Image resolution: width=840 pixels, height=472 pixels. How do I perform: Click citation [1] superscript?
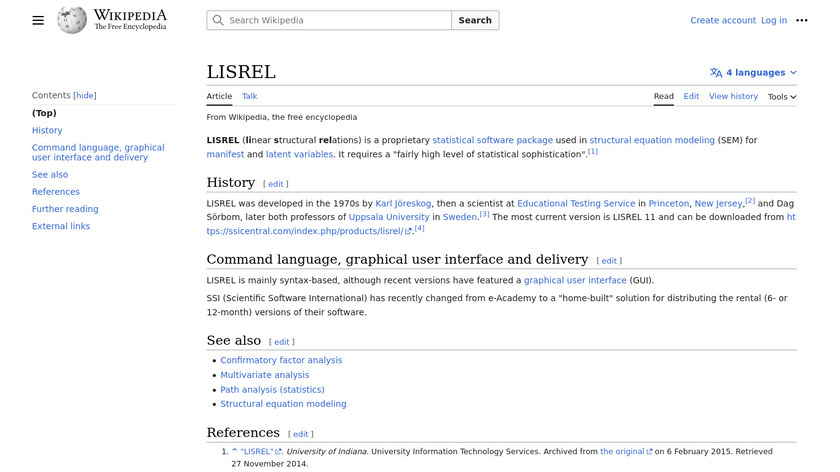click(x=592, y=152)
